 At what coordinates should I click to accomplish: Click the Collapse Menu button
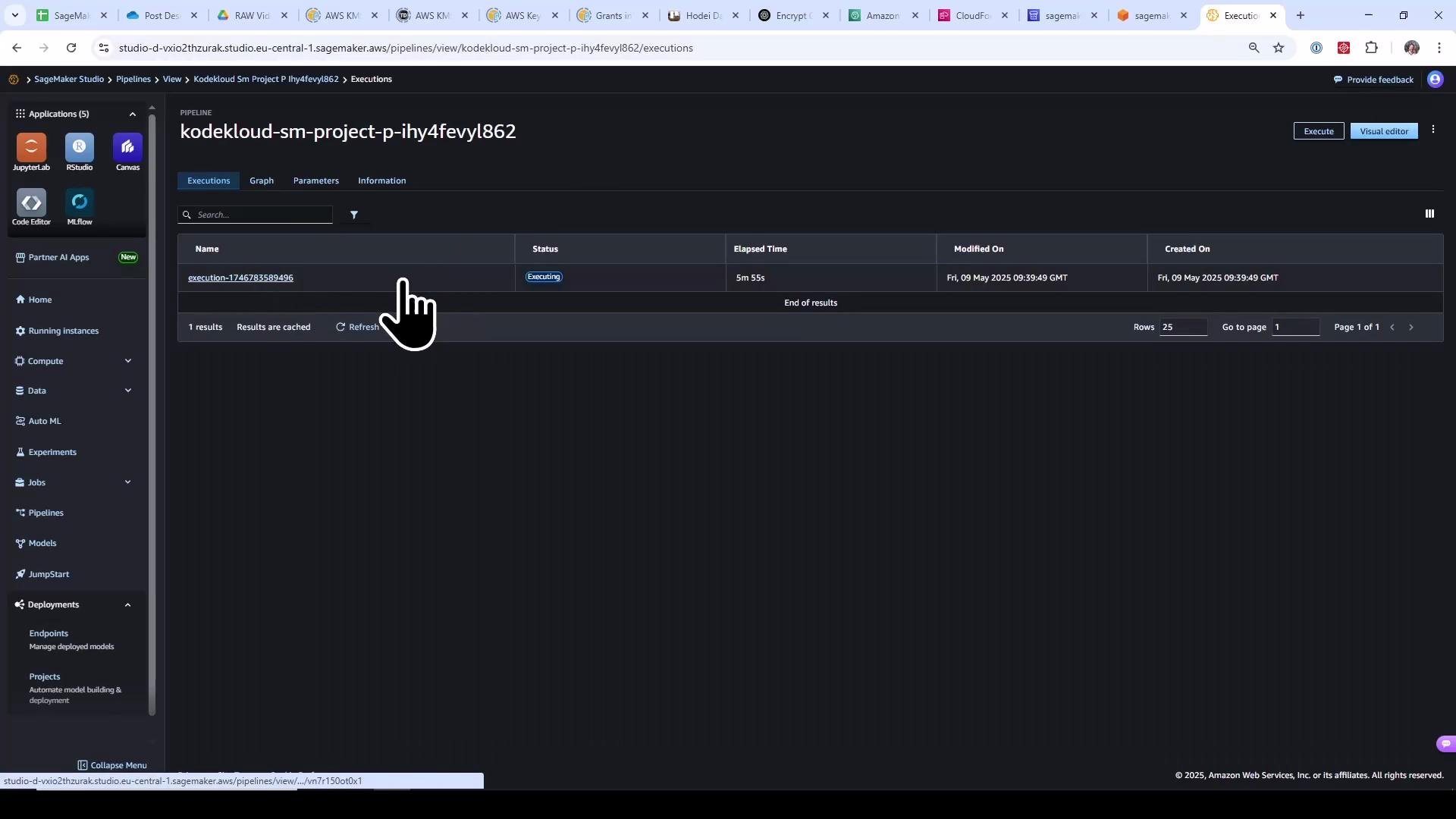(x=112, y=765)
